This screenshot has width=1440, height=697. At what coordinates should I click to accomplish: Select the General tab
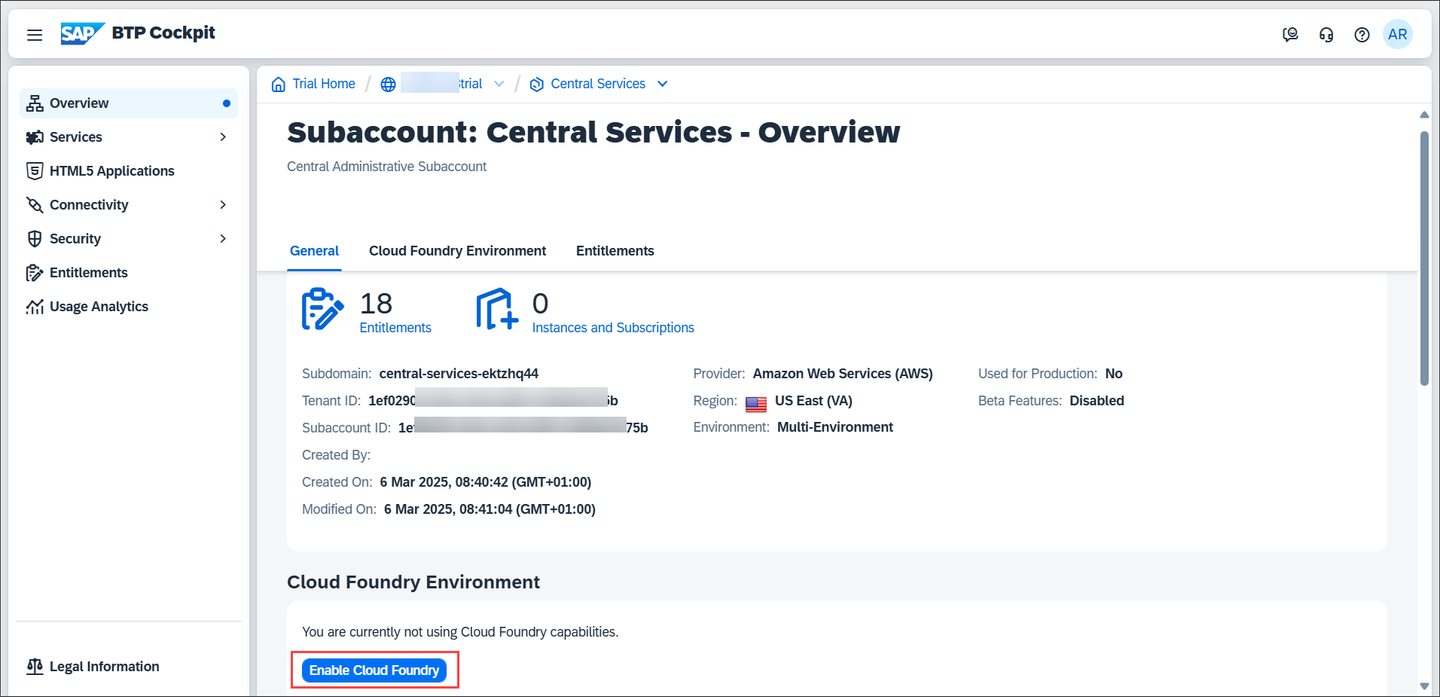coord(314,251)
